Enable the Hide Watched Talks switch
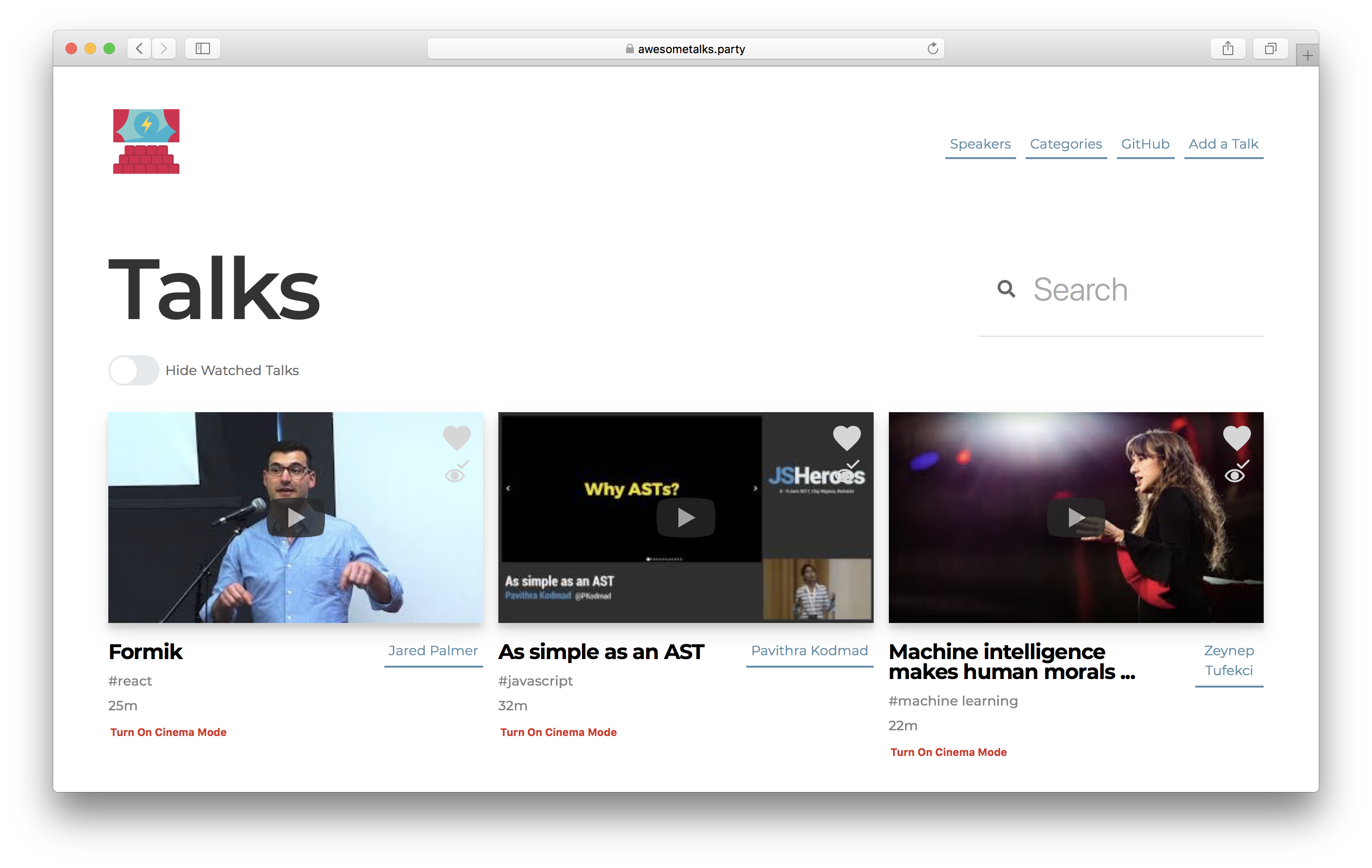The width and height of the screenshot is (1372, 868). [x=133, y=370]
